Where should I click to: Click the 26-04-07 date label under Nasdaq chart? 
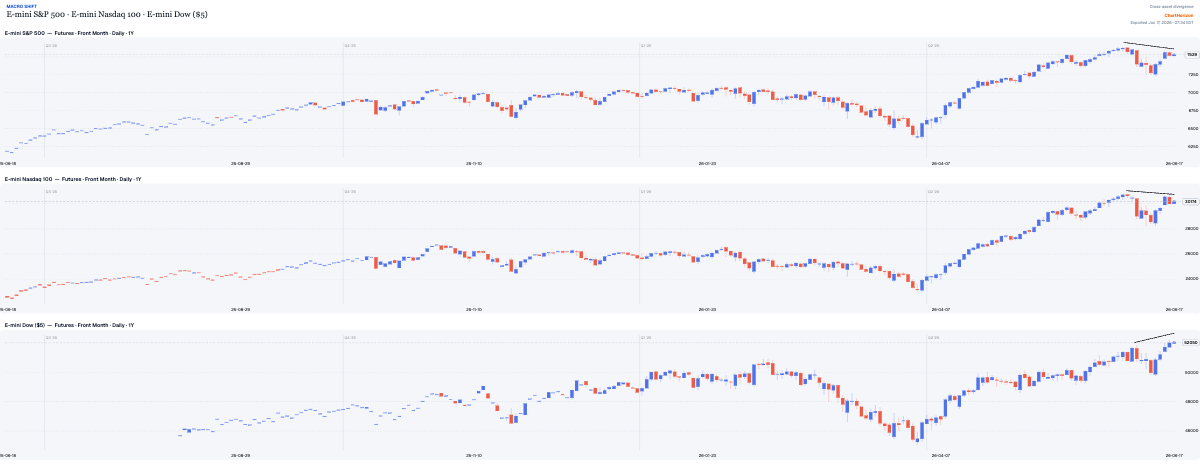coord(943,310)
